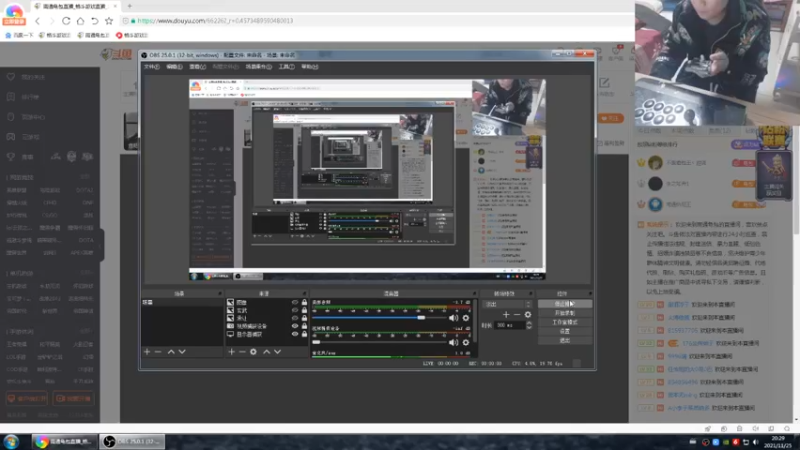Remove the scene transition with the minus icon
Viewport: 800px width, 450px height.
click(517, 315)
